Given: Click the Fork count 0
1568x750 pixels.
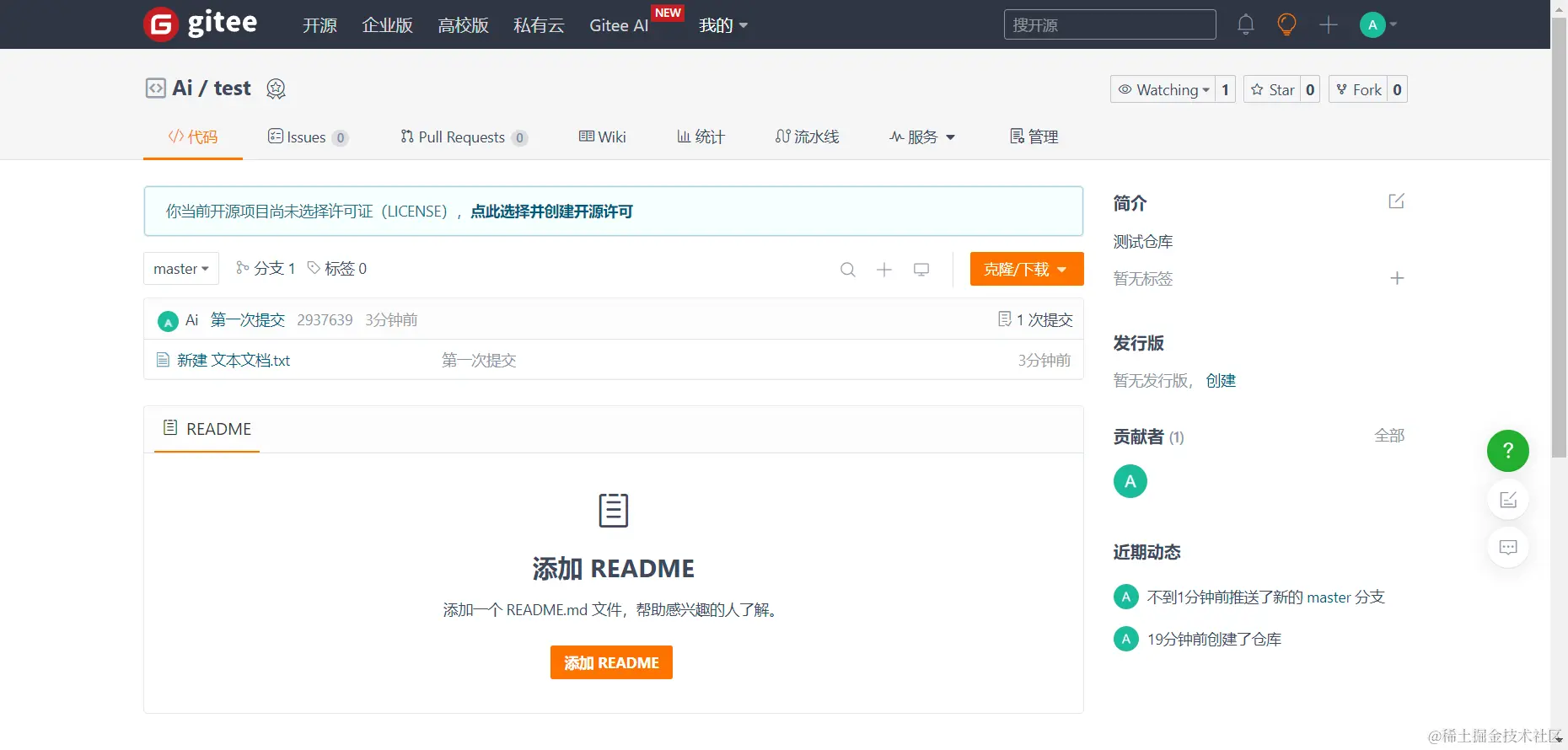Looking at the screenshot, I should pyautogui.click(x=1397, y=89).
